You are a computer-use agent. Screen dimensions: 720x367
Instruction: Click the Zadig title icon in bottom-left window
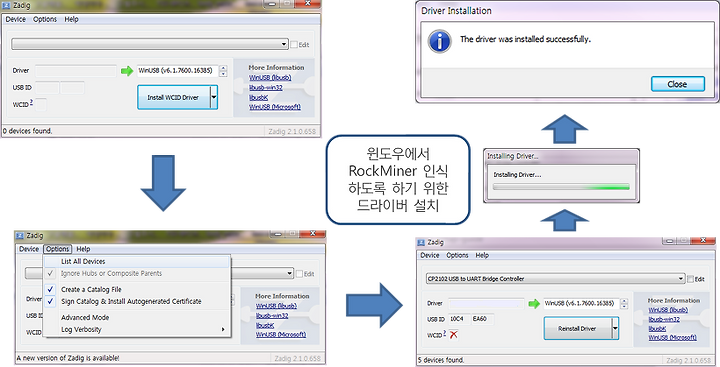tap(20, 236)
